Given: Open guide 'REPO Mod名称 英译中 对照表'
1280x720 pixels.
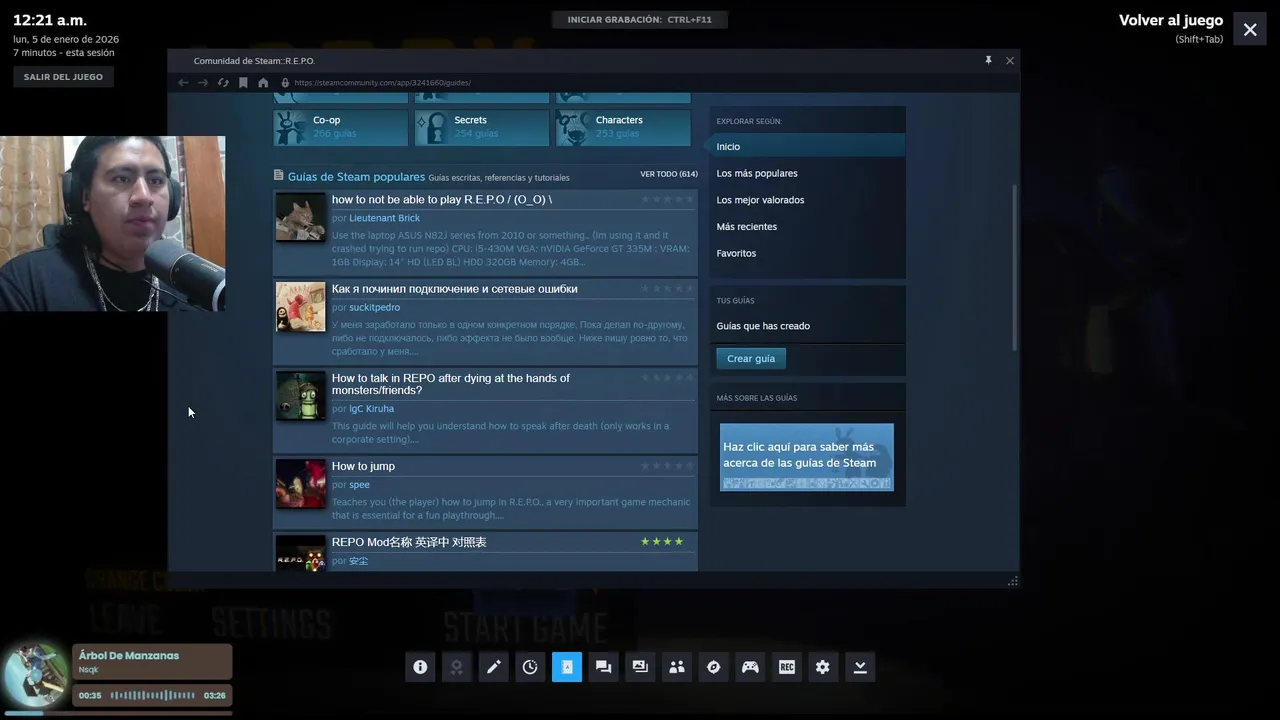Looking at the screenshot, I should 409,542.
